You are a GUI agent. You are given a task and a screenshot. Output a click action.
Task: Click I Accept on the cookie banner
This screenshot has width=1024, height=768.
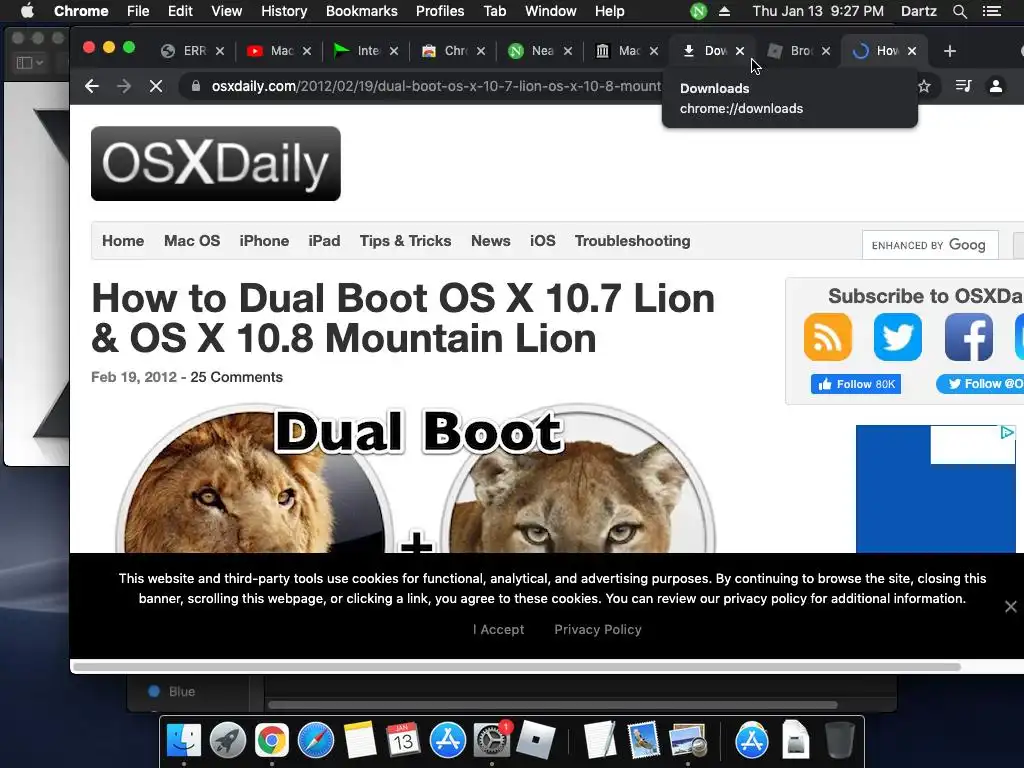(x=498, y=630)
